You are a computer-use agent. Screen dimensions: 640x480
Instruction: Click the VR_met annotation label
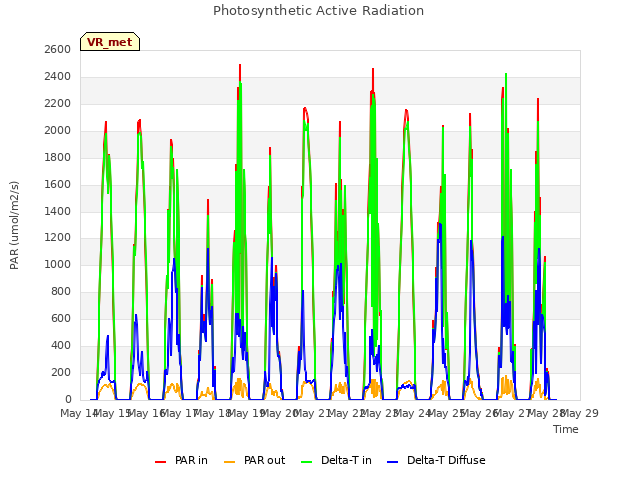pyautogui.click(x=110, y=42)
